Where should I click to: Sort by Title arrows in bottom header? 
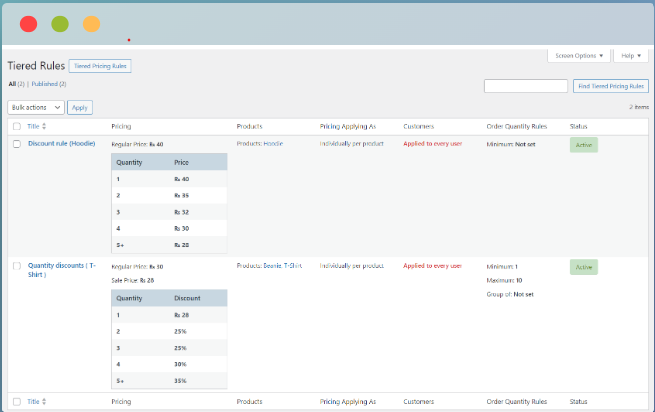click(x=44, y=402)
